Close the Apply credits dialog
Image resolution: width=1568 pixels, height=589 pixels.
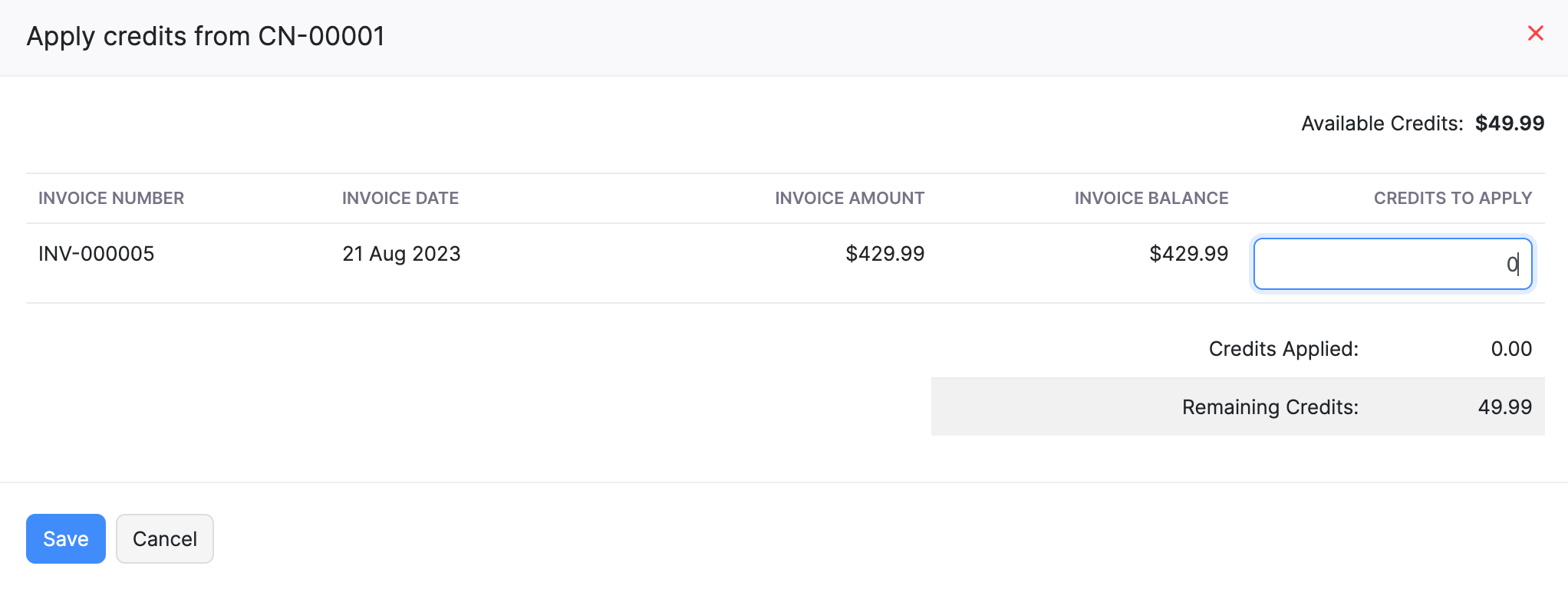click(1535, 34)
